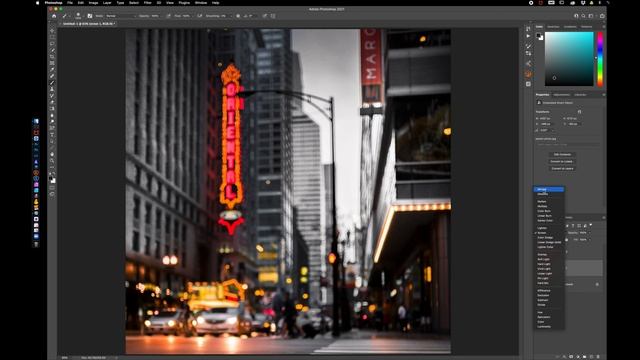The image size is (640, 360).
Task: Open the workspace switcher icon
Action: 591,16
